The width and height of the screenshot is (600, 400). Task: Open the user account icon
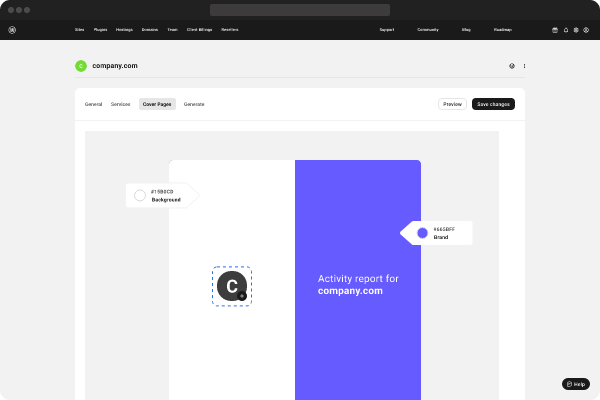pyautogui.click(x=587, y=30)
